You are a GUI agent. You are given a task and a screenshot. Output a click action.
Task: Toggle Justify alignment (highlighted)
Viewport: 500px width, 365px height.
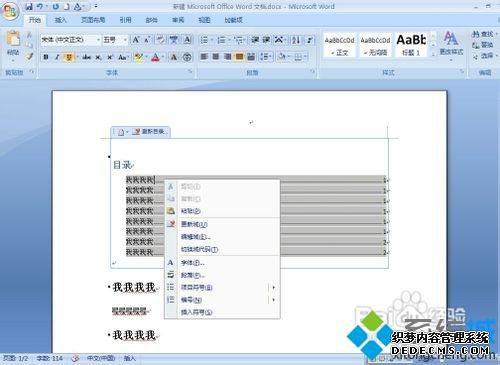239,57
